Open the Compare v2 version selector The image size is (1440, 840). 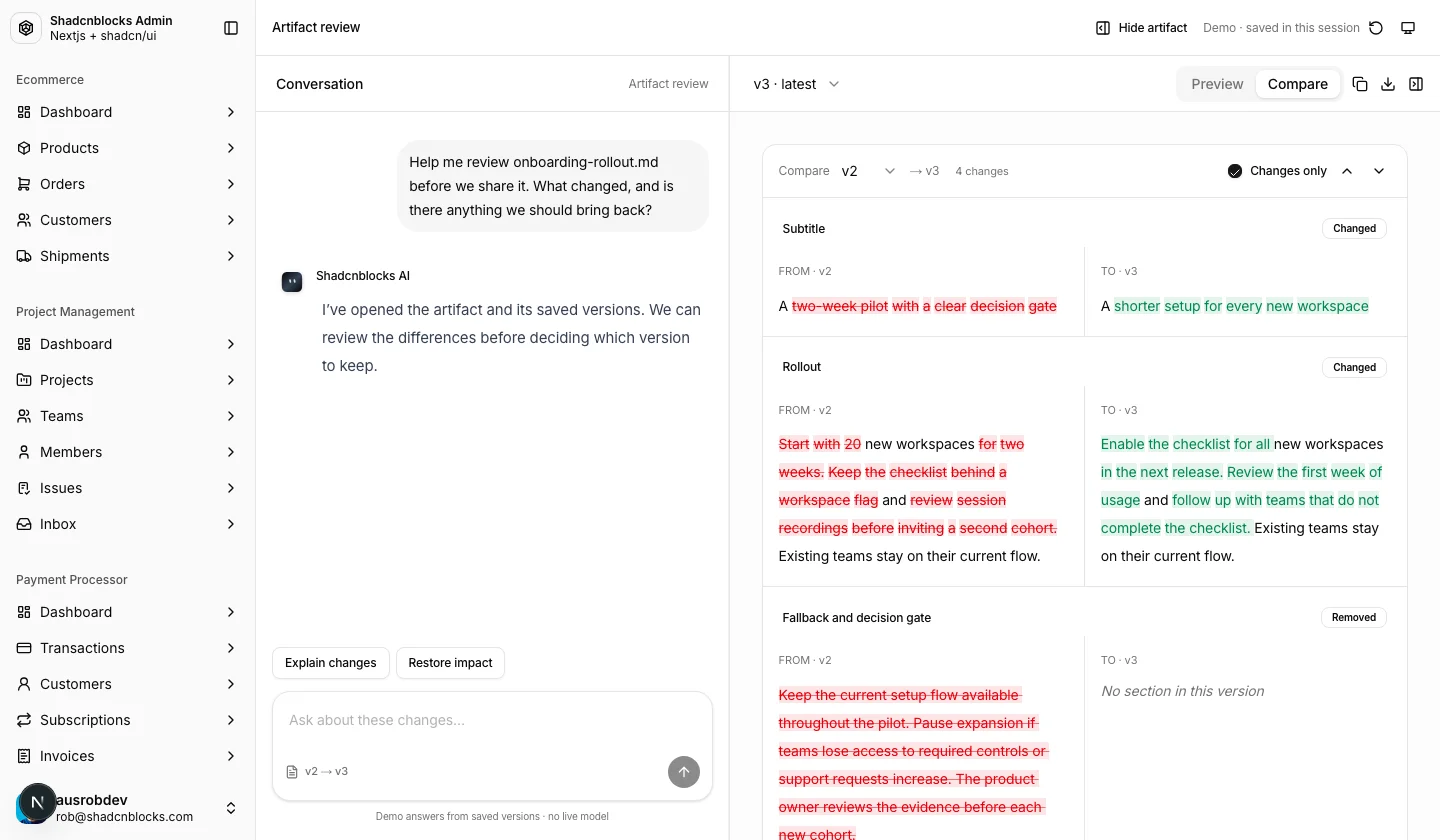pyautogui.click(x=868, y=171)
